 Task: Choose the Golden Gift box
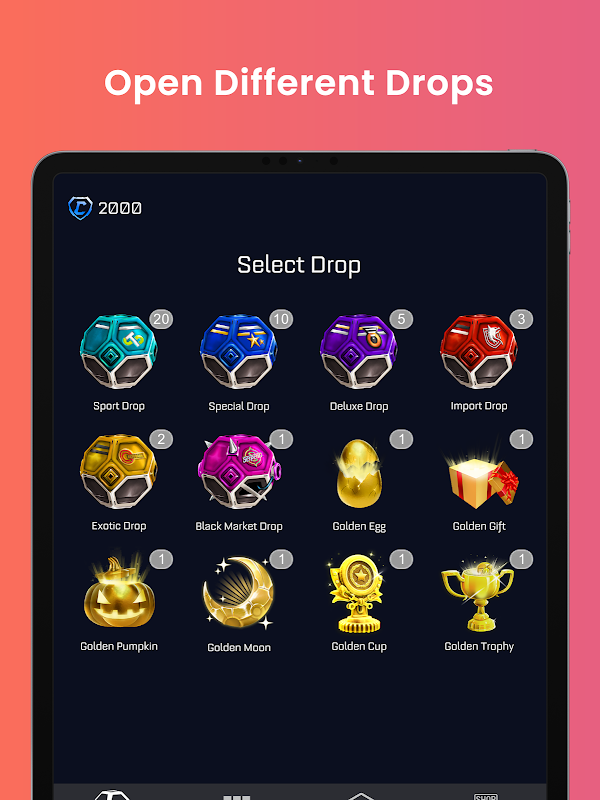482,482
